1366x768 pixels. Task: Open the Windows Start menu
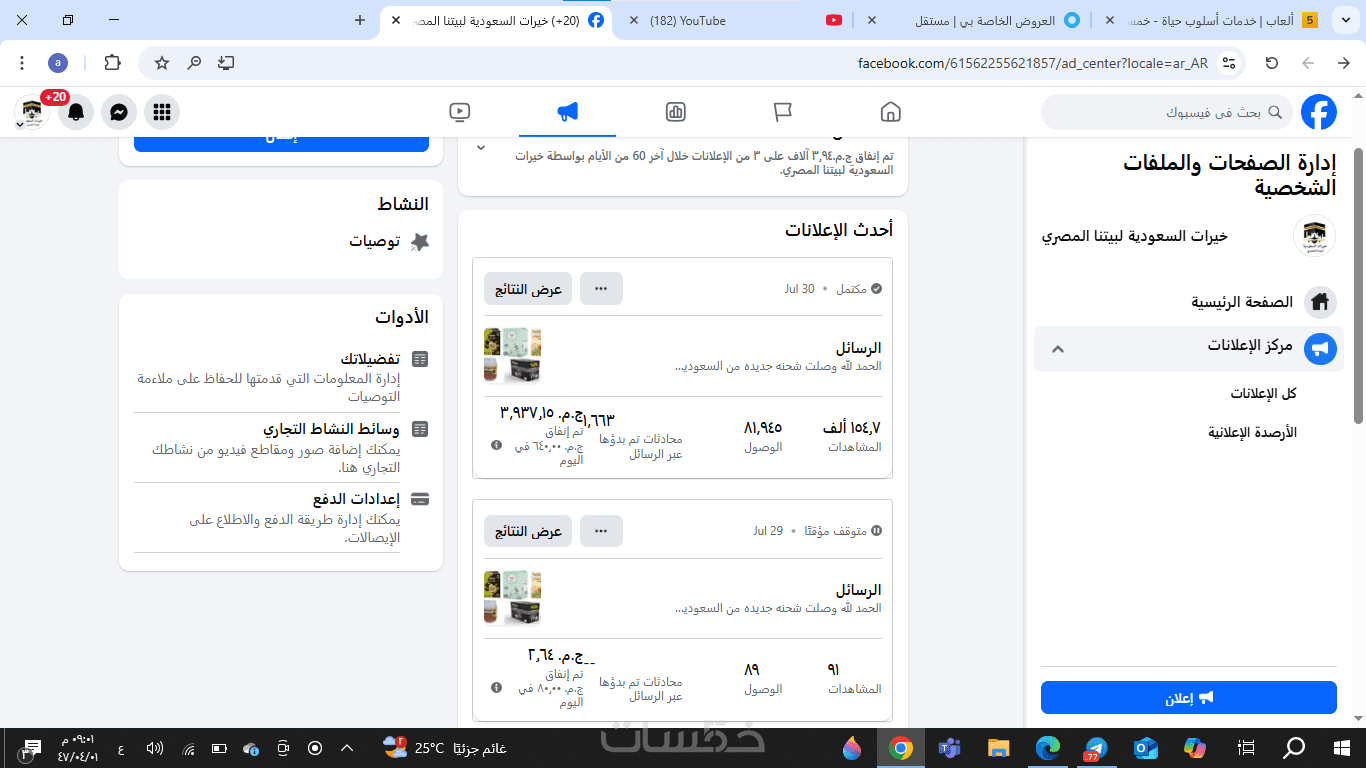point(1342,748)
